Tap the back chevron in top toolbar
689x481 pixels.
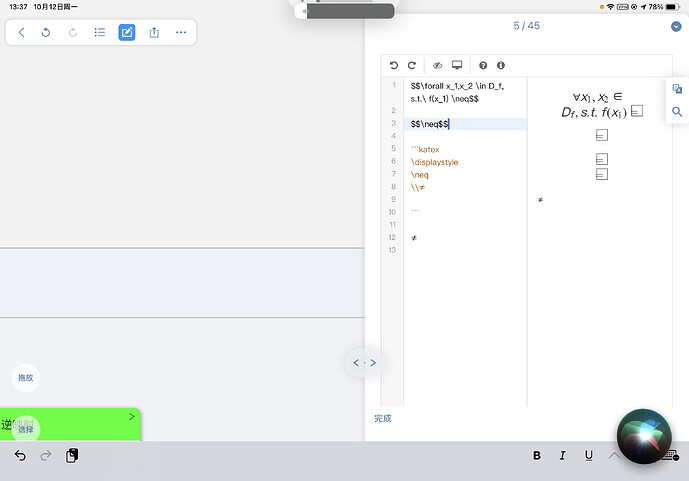(x=21, y=33)
